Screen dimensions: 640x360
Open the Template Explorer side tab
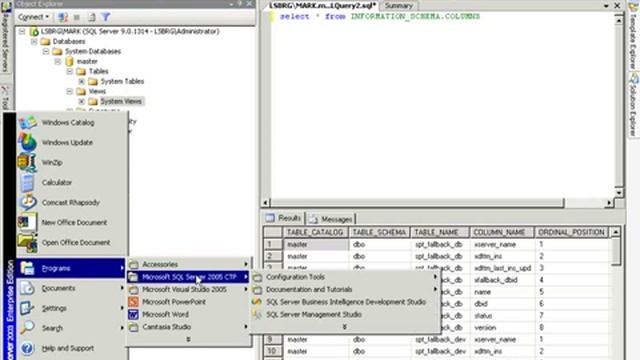pos(633,37)
